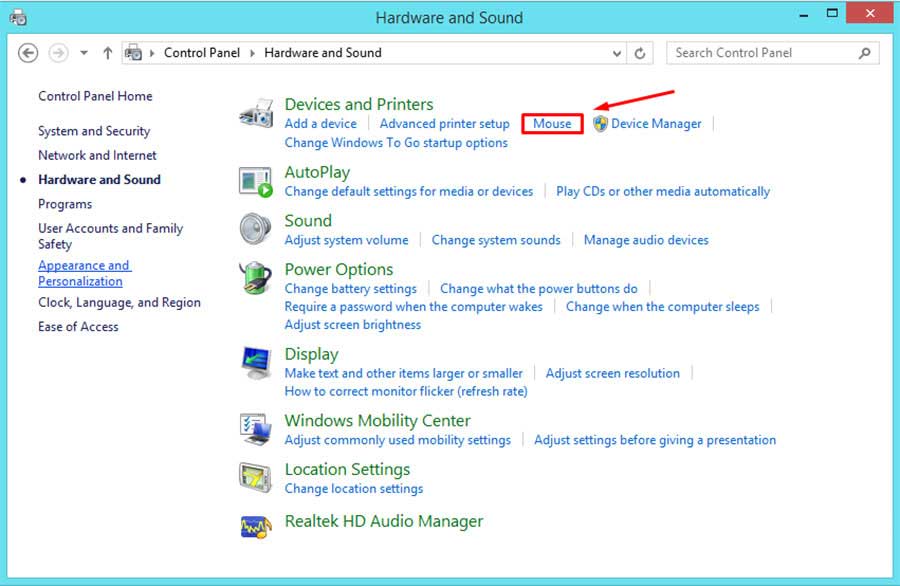Open Make text and other items larger
Screen dimensions: 900x586
[x=404, y=374]
